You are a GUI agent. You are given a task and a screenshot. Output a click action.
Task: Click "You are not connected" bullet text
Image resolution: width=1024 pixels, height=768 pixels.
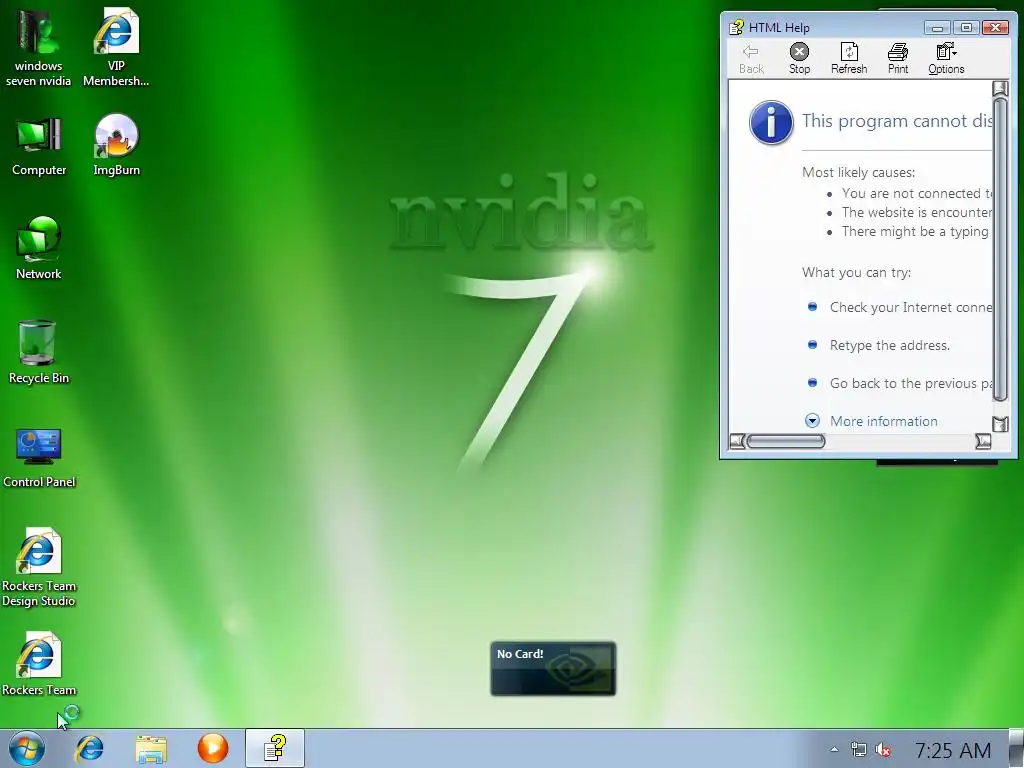pos(916,193)
